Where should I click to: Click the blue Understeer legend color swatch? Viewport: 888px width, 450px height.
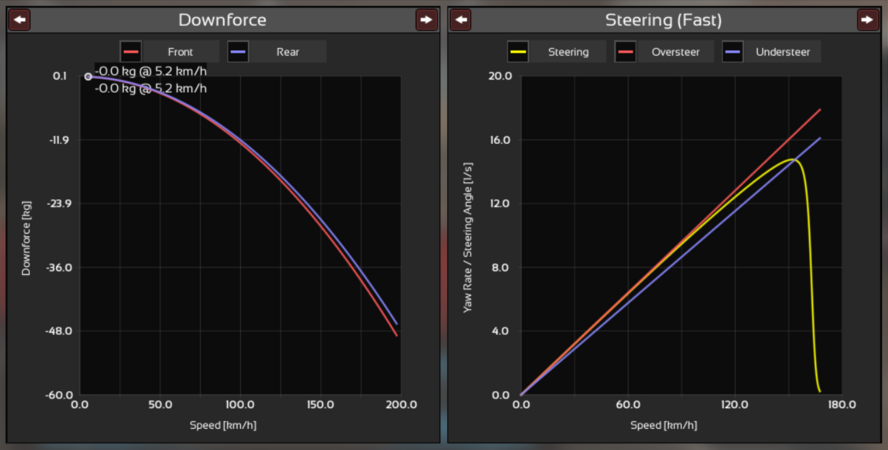tap(732, 52)
